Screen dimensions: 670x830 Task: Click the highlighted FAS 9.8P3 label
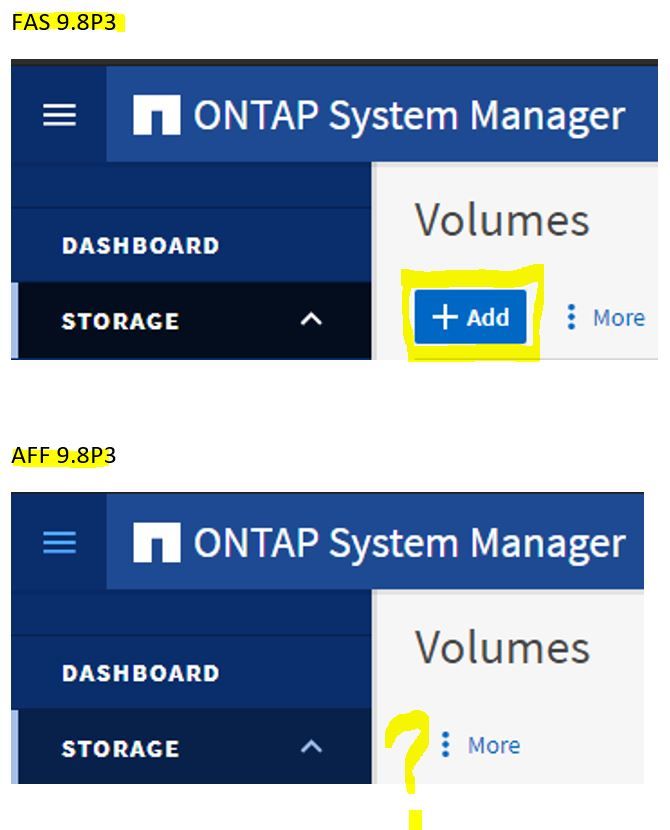64,22
